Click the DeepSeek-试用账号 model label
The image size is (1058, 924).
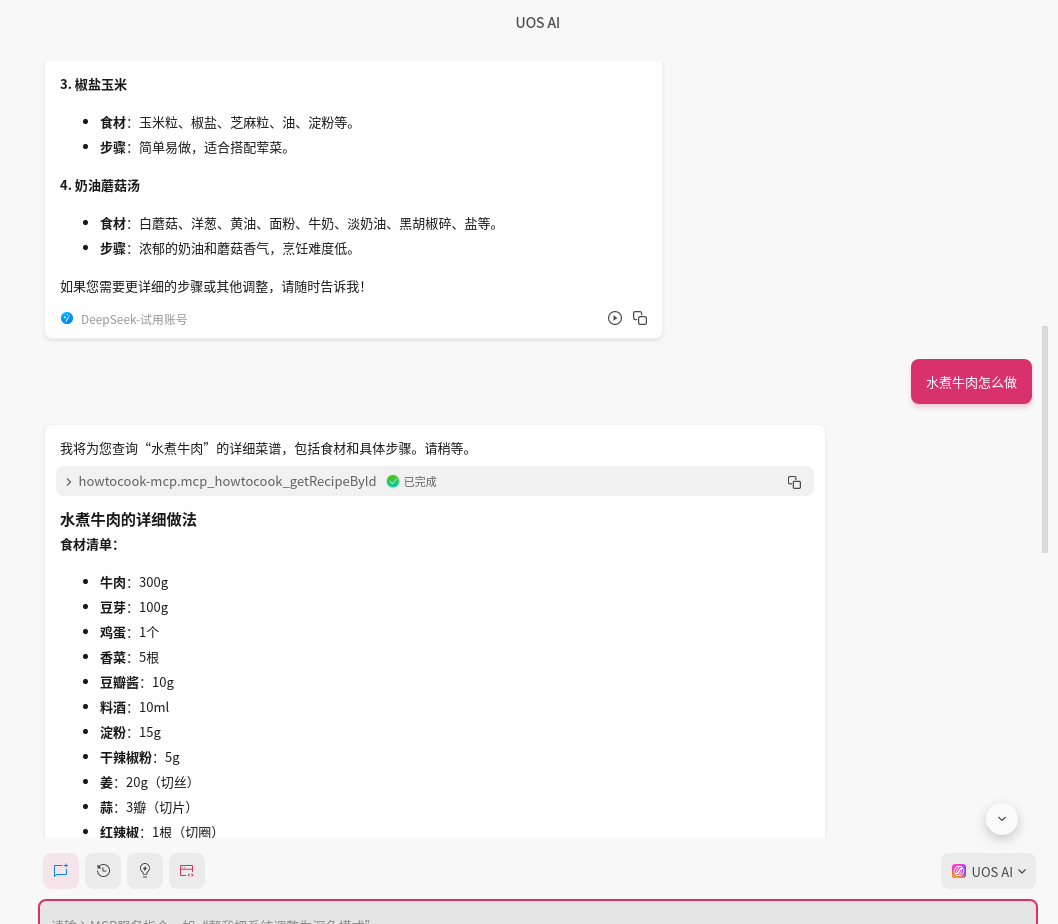(x=134, y=319)
